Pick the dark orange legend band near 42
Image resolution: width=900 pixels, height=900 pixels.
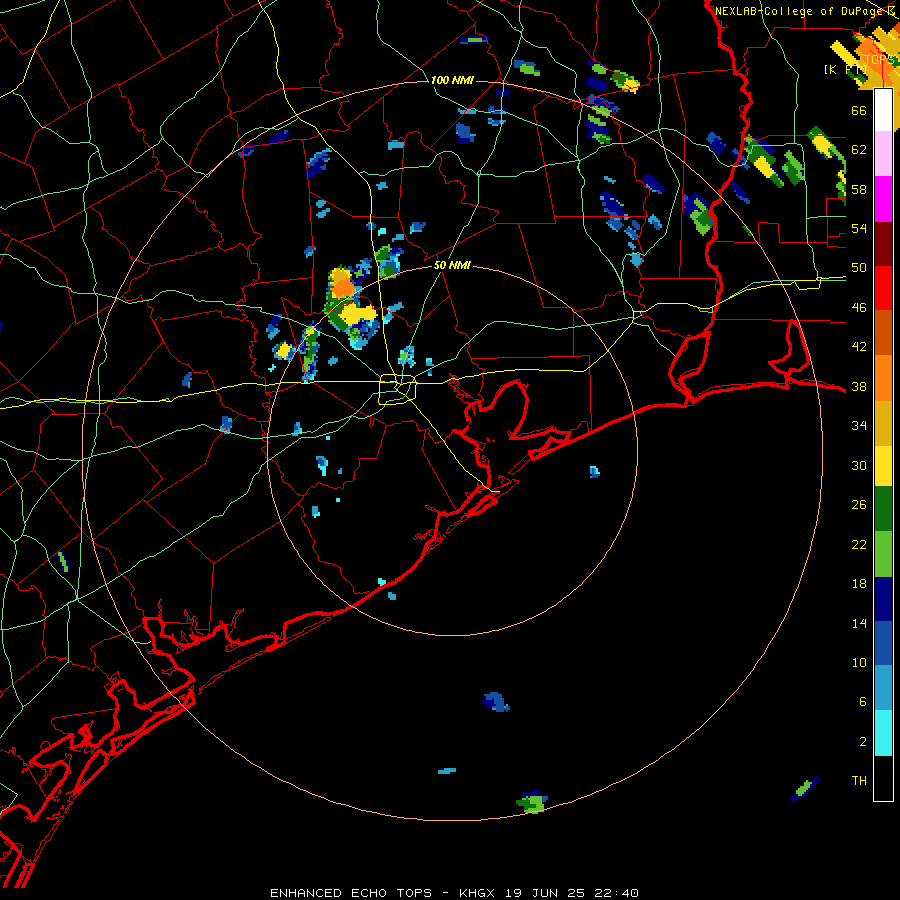coord(883,332)
